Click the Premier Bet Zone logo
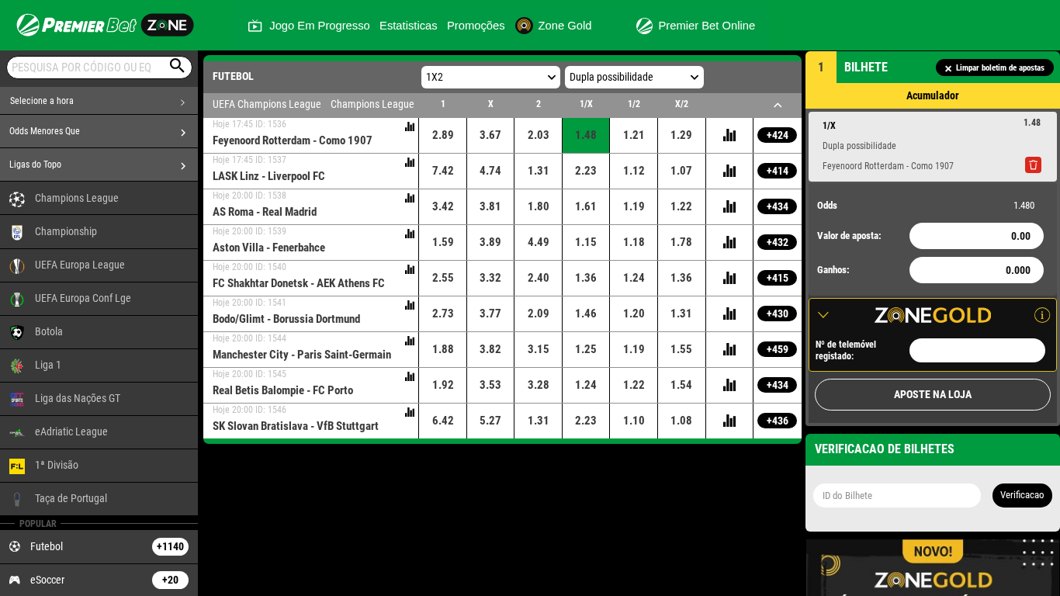This screenshot has height=596, width=1060. coord(105,25)
